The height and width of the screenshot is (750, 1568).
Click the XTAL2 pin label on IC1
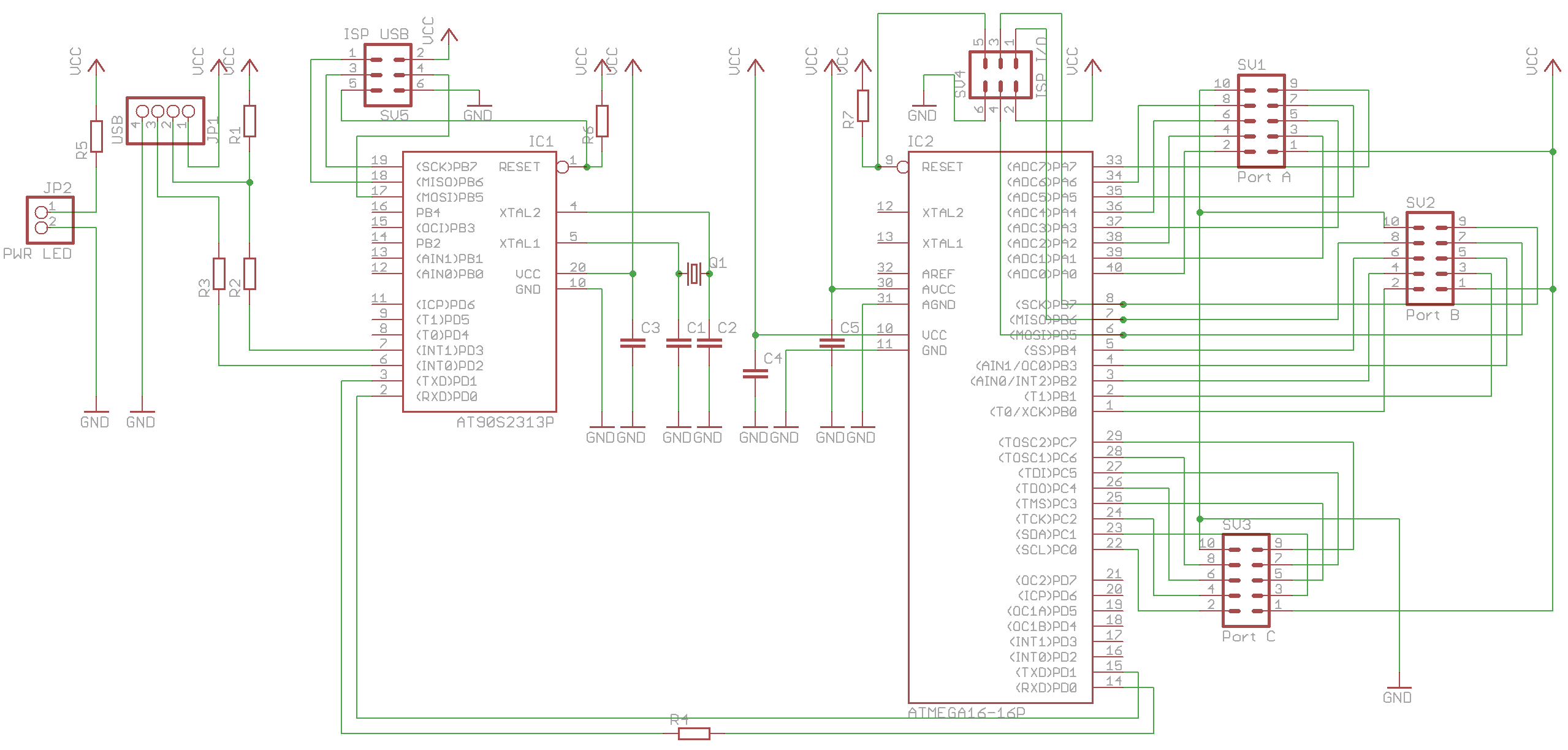[520, 213]
